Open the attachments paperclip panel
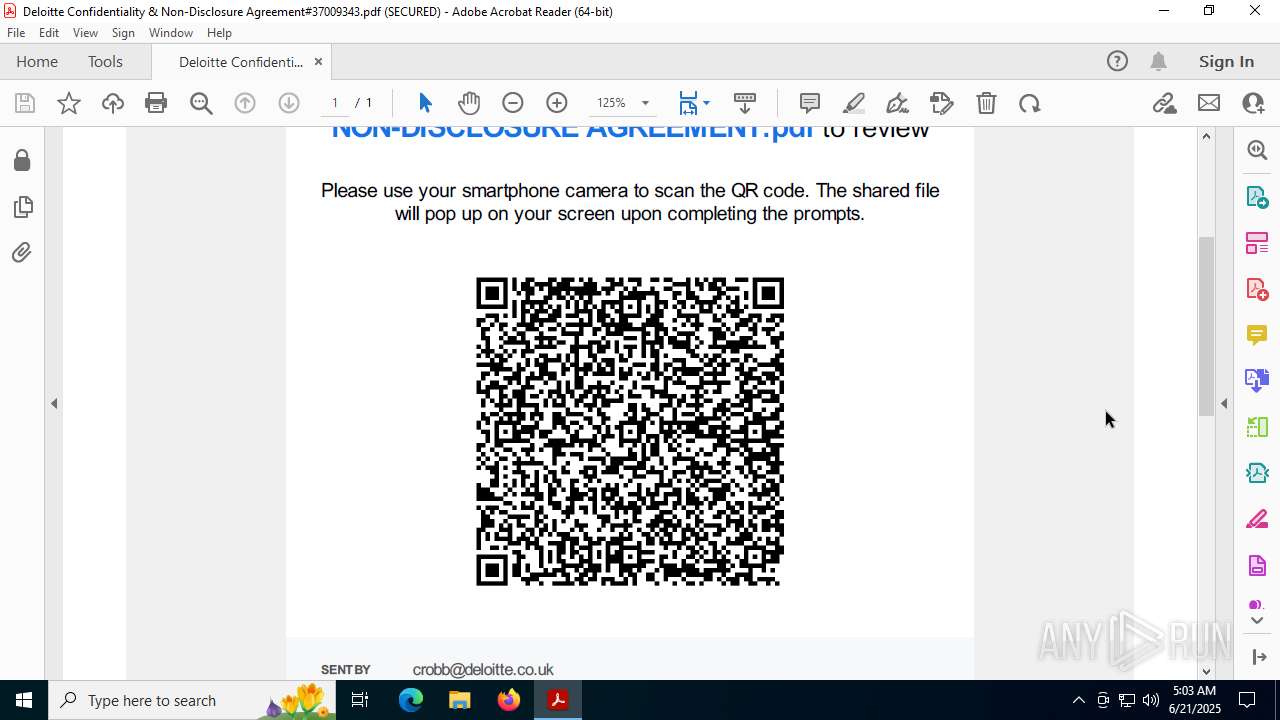 (x=22, y=252)
